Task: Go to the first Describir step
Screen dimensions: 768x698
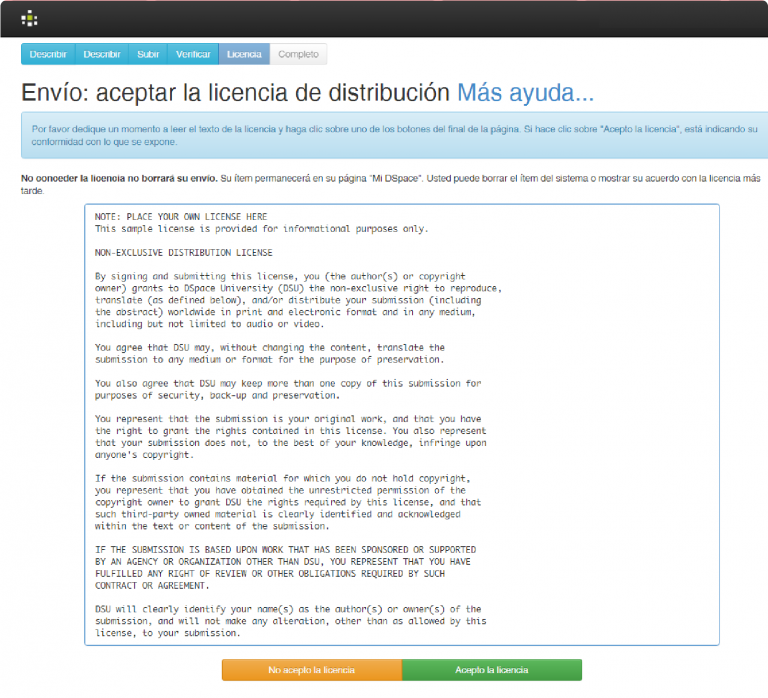Action: 48,54
